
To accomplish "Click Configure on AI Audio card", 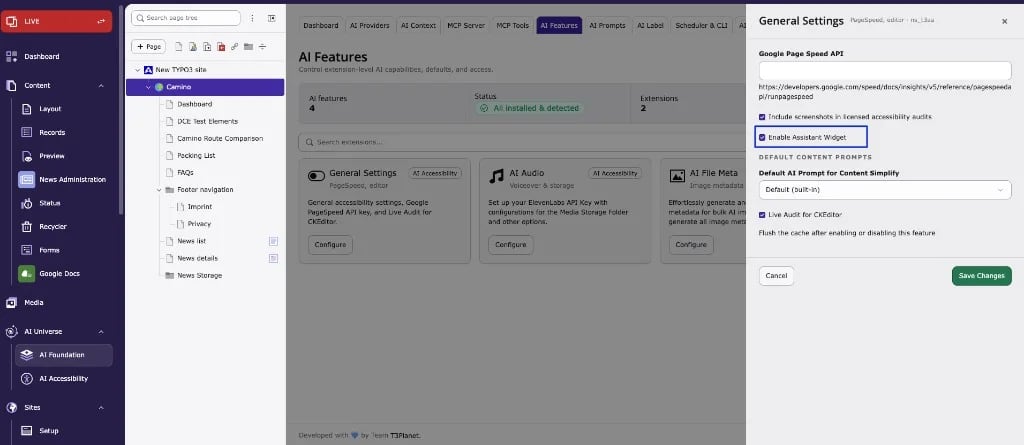I will click(x=511, y=245).
